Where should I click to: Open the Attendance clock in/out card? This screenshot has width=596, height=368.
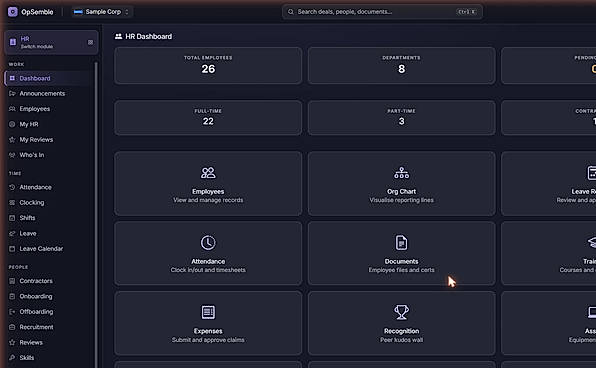coord(208,253)
